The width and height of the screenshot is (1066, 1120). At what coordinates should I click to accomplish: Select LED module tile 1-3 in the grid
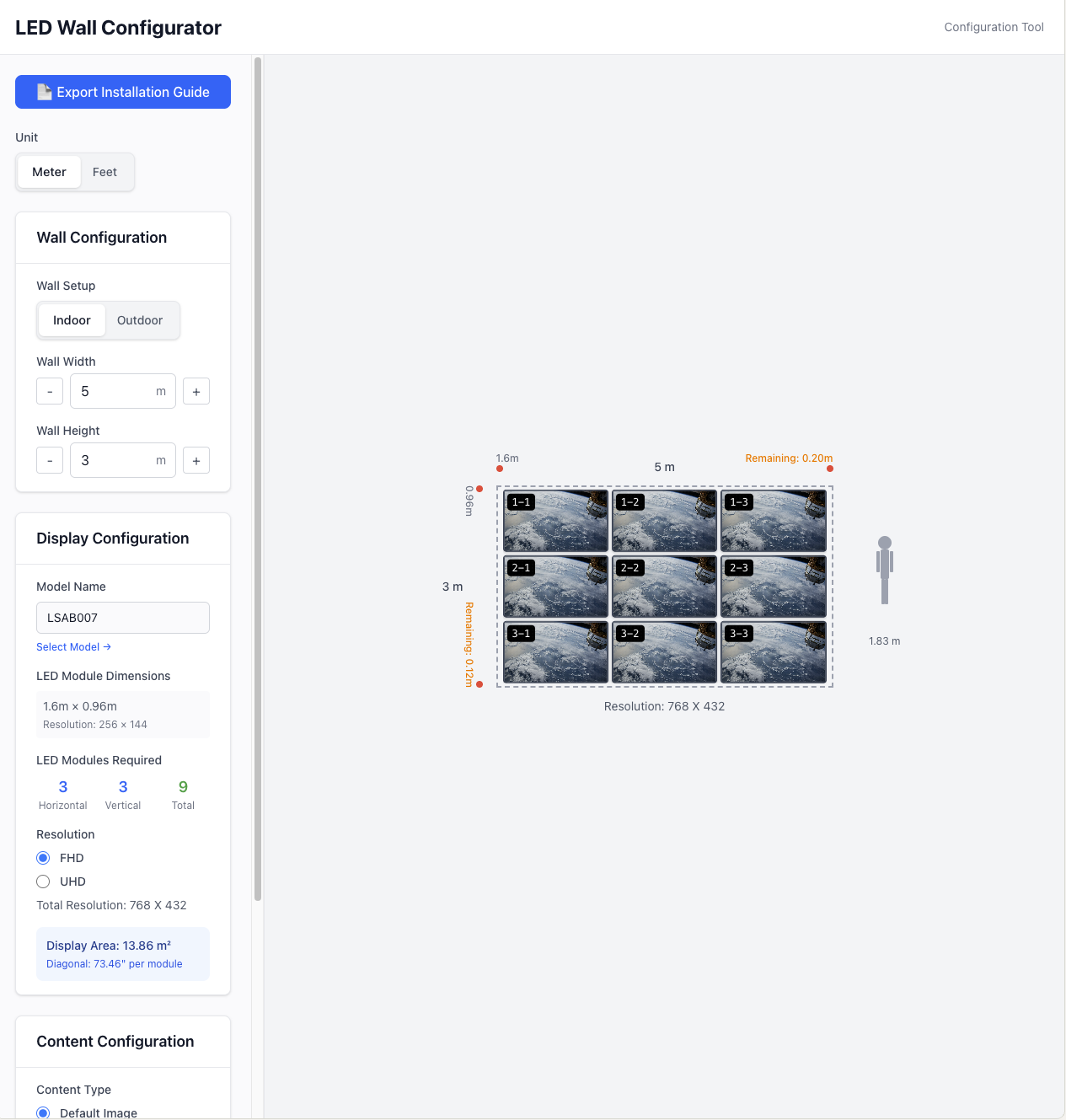(x=773, y=520)
